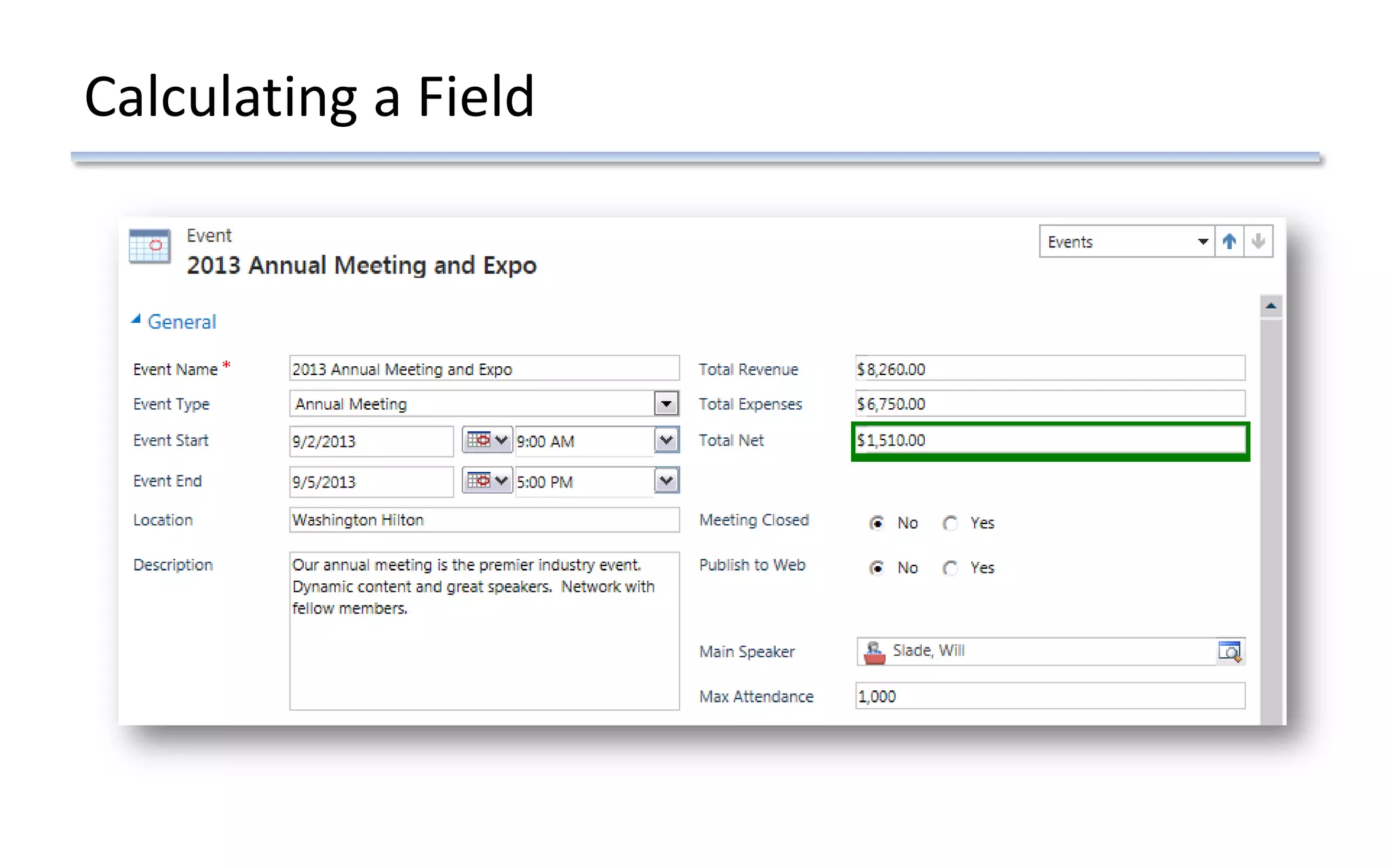
Task: Open the Slade, Will speaker link
Action: pos(928,650)
